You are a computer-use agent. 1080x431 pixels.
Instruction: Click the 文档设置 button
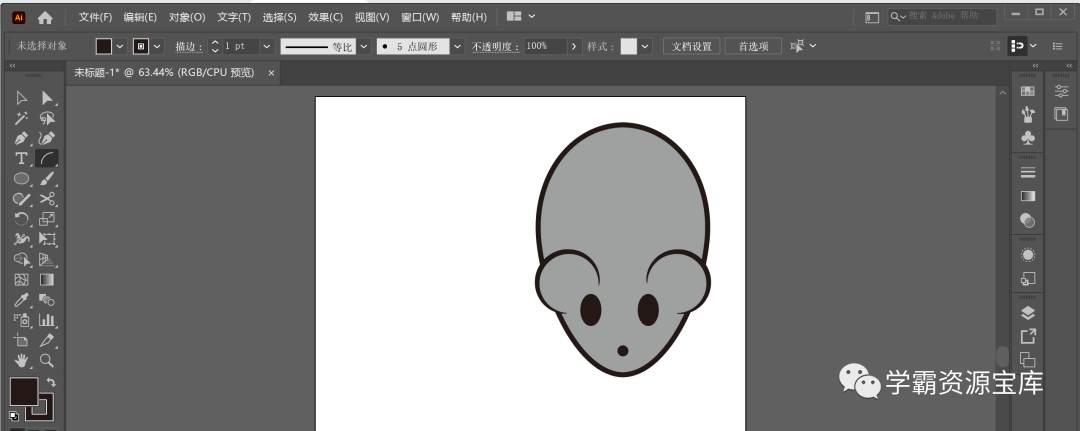691,46
